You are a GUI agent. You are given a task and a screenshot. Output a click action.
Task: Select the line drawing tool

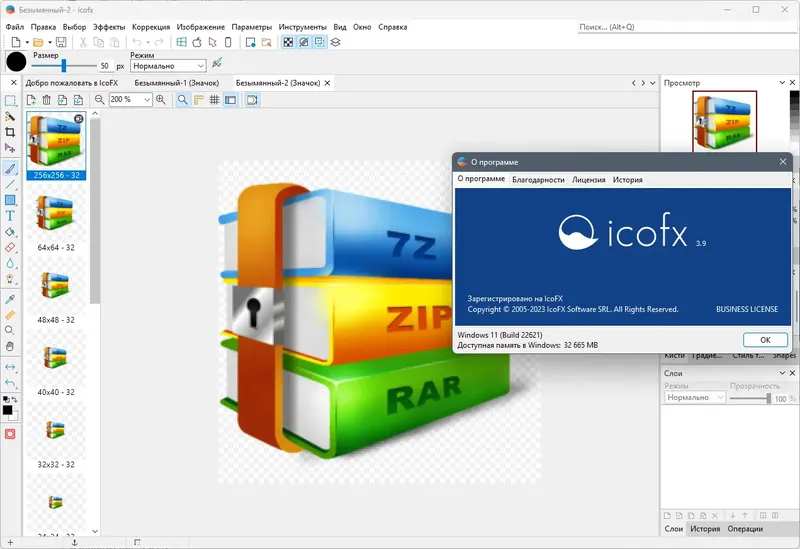(10, 184)
